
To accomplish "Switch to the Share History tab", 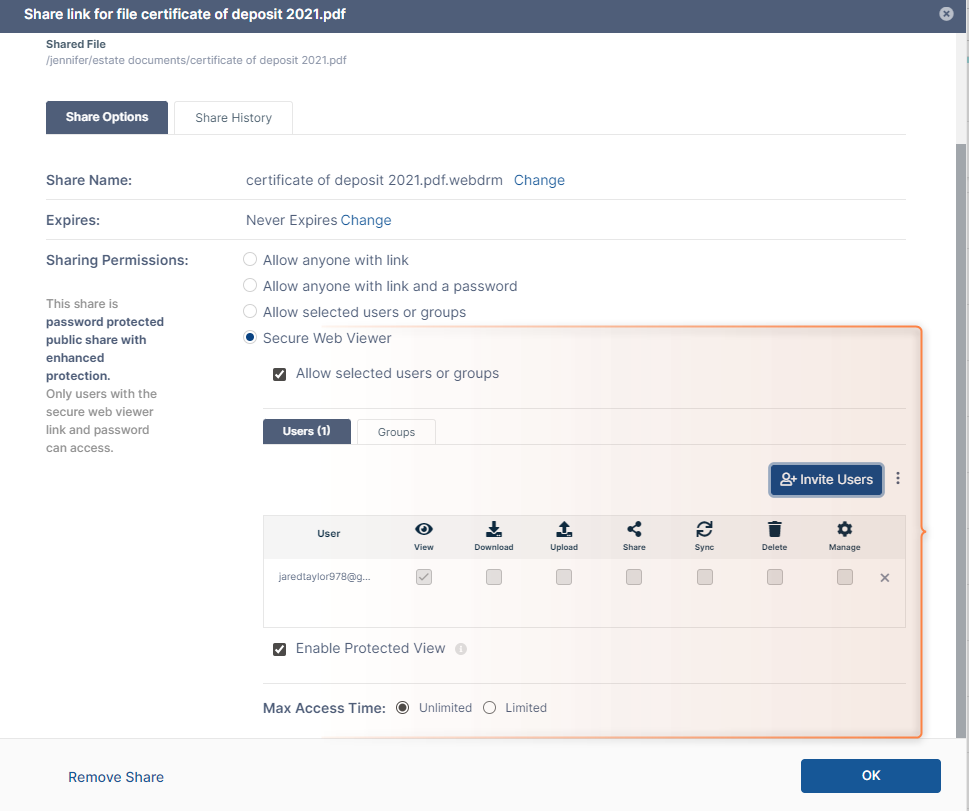I will (233, 118).
